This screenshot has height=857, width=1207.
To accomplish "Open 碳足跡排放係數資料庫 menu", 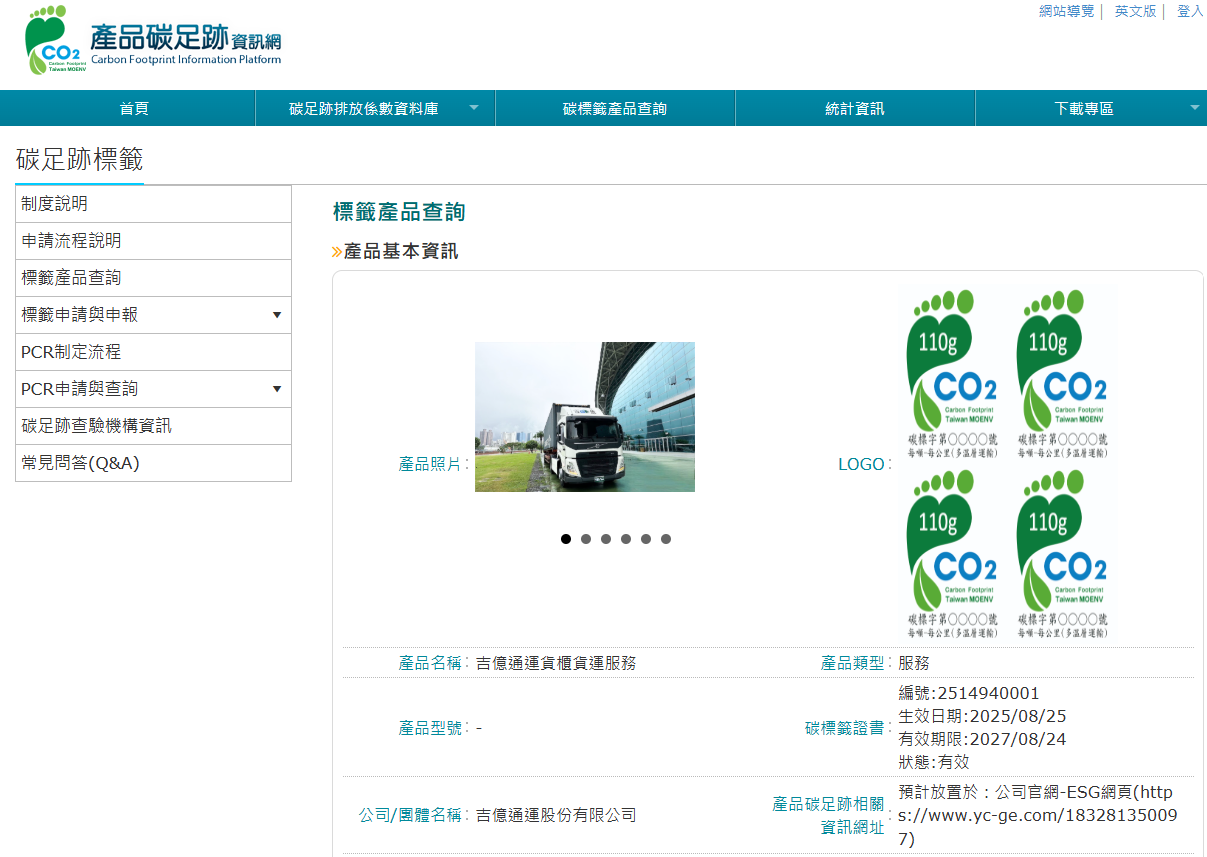I will tap(364, 109).
